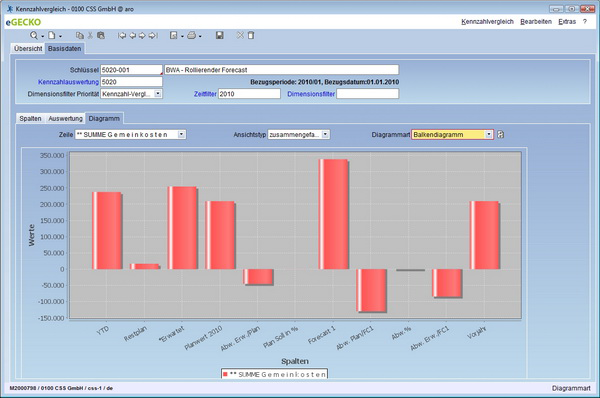Image resolution: width=600 pixels, height=398 pixels.
Task: Click the Kennzahlauswertung field 5020
Action: 131,82
